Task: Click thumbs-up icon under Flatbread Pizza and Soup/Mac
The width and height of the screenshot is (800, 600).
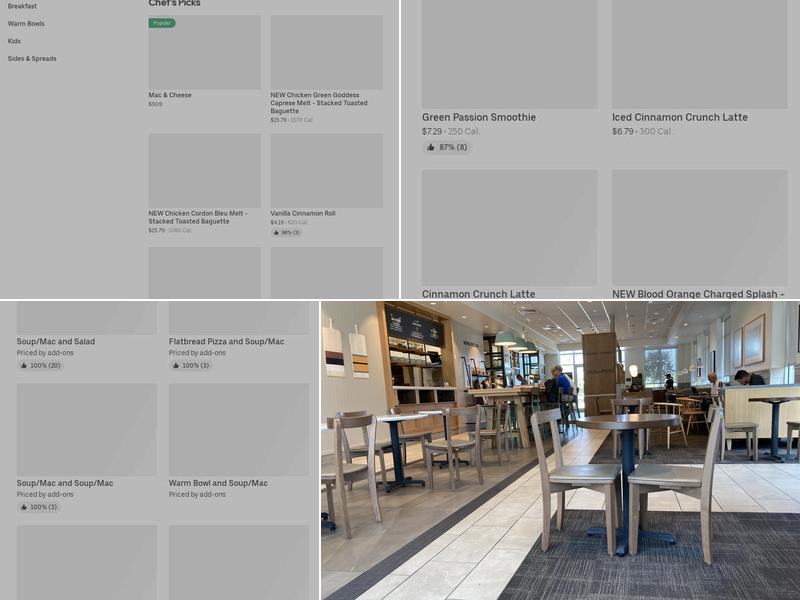Action: pyautogui.click(x=176, y=366)
